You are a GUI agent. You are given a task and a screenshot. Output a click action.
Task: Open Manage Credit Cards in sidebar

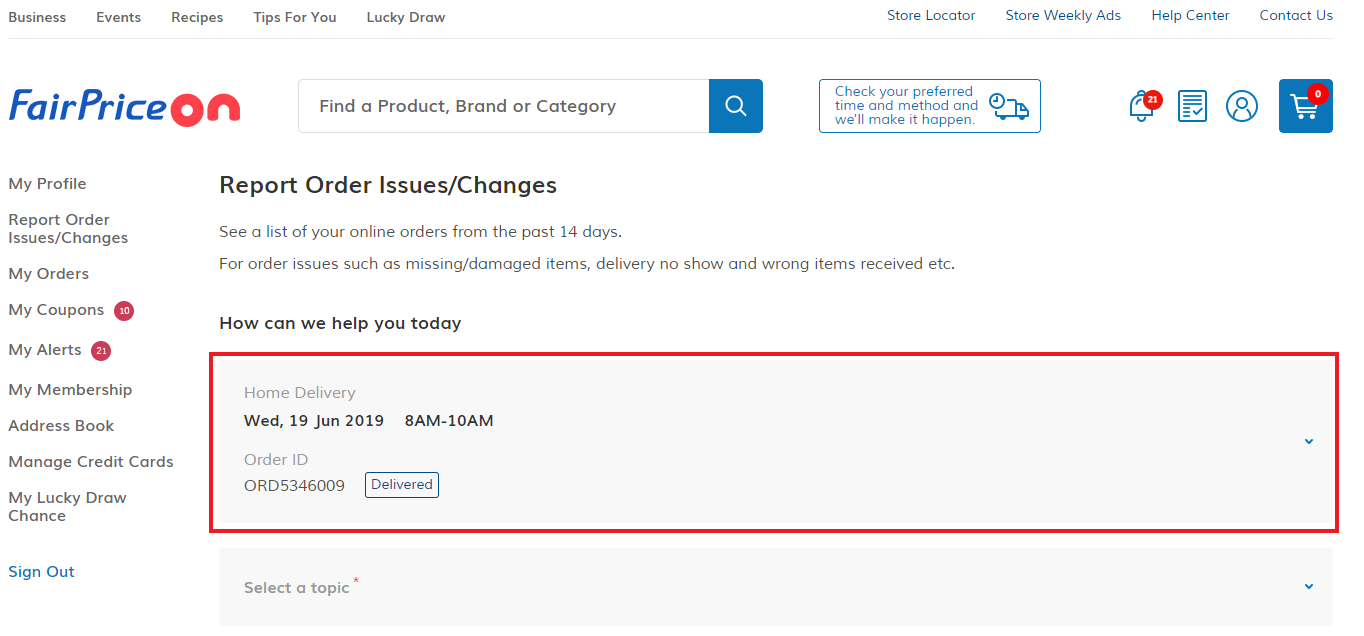click(91, 462)
